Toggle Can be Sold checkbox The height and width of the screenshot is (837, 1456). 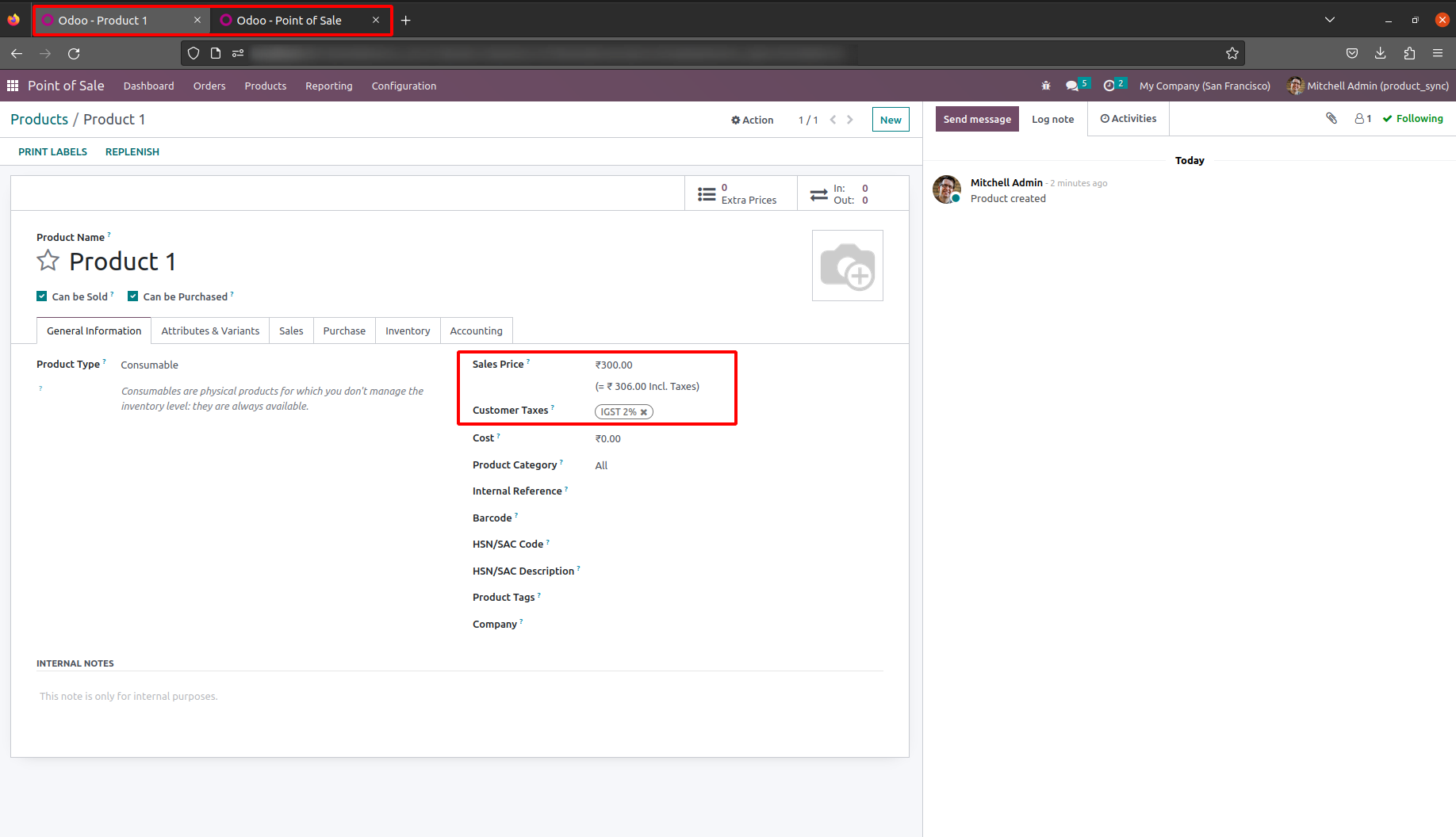click(42, 296)
